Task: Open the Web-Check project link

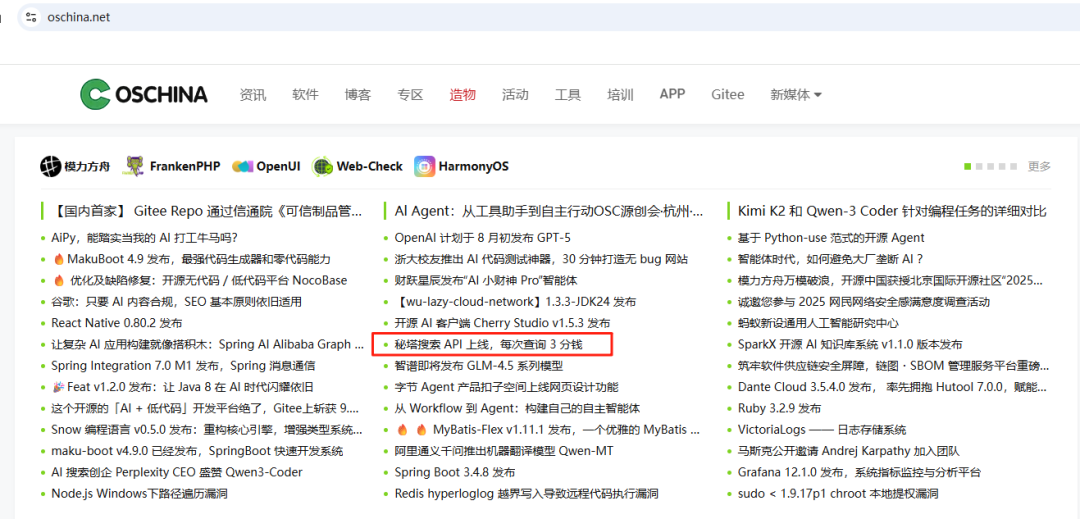Action: pyautogui.click(x=357, y=167)
